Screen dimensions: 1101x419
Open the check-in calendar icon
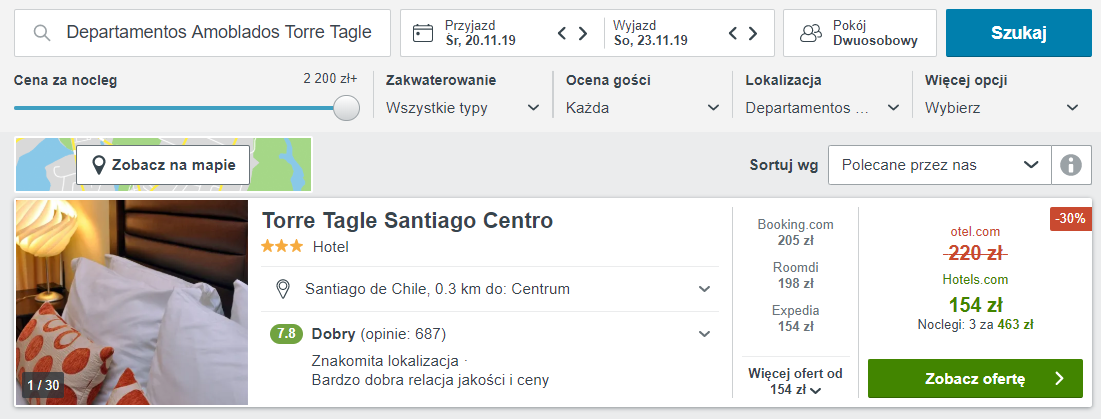point(423,33)
